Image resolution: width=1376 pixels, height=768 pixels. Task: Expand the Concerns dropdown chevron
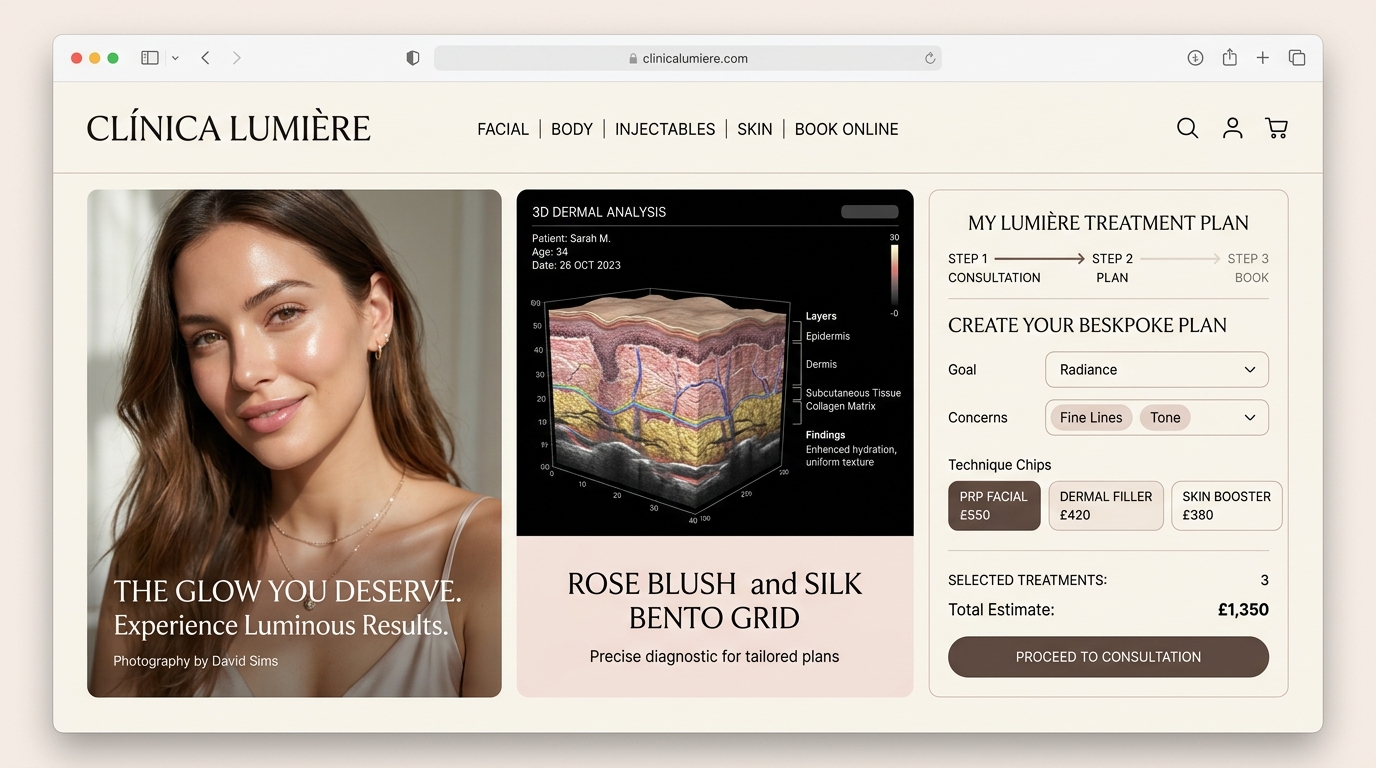[1250, 418]
